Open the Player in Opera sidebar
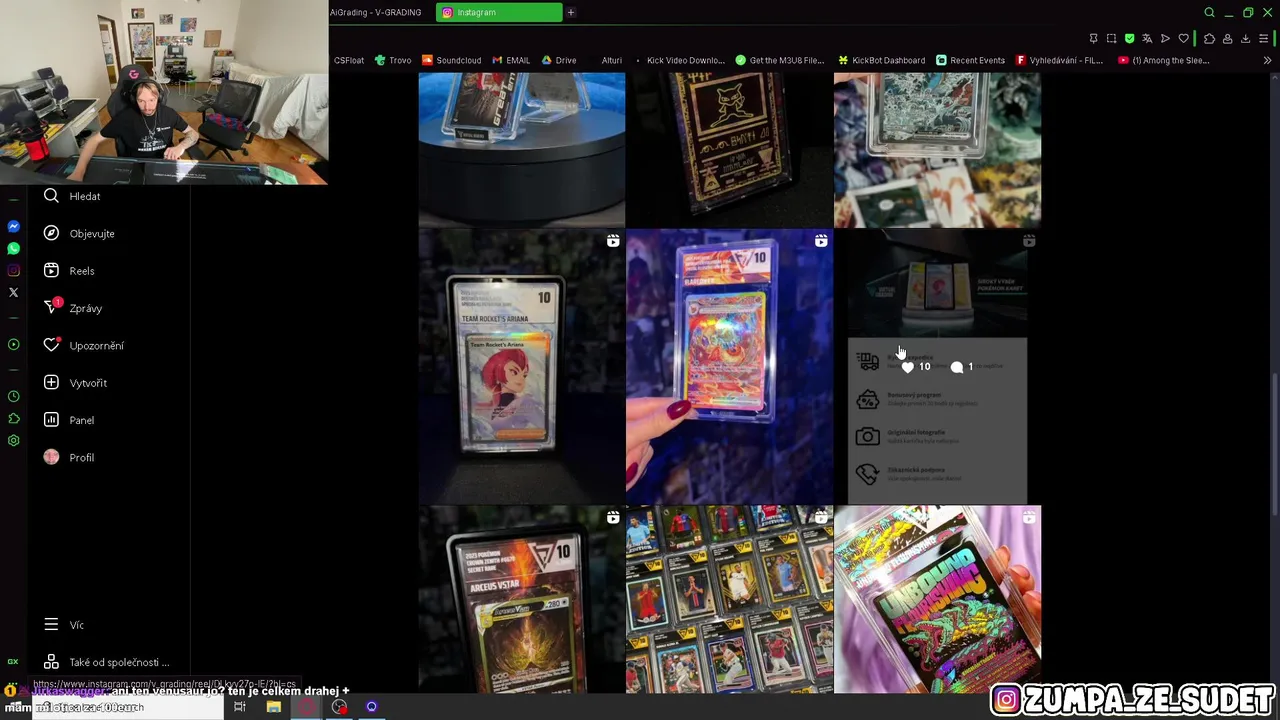 tap(13, 344)
